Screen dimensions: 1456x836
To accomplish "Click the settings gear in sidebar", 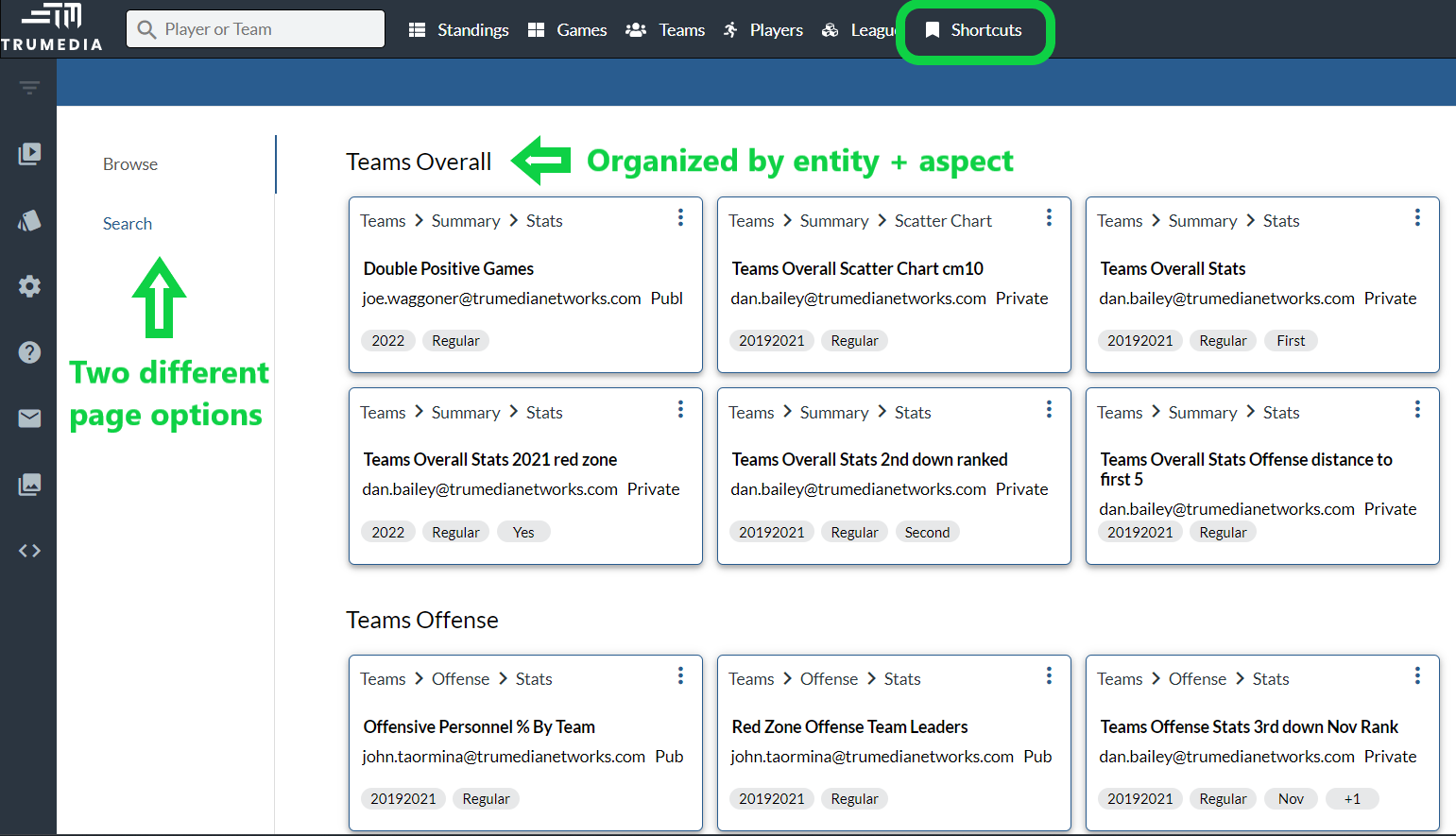I will pyautogui.click(x=29, y=286).
